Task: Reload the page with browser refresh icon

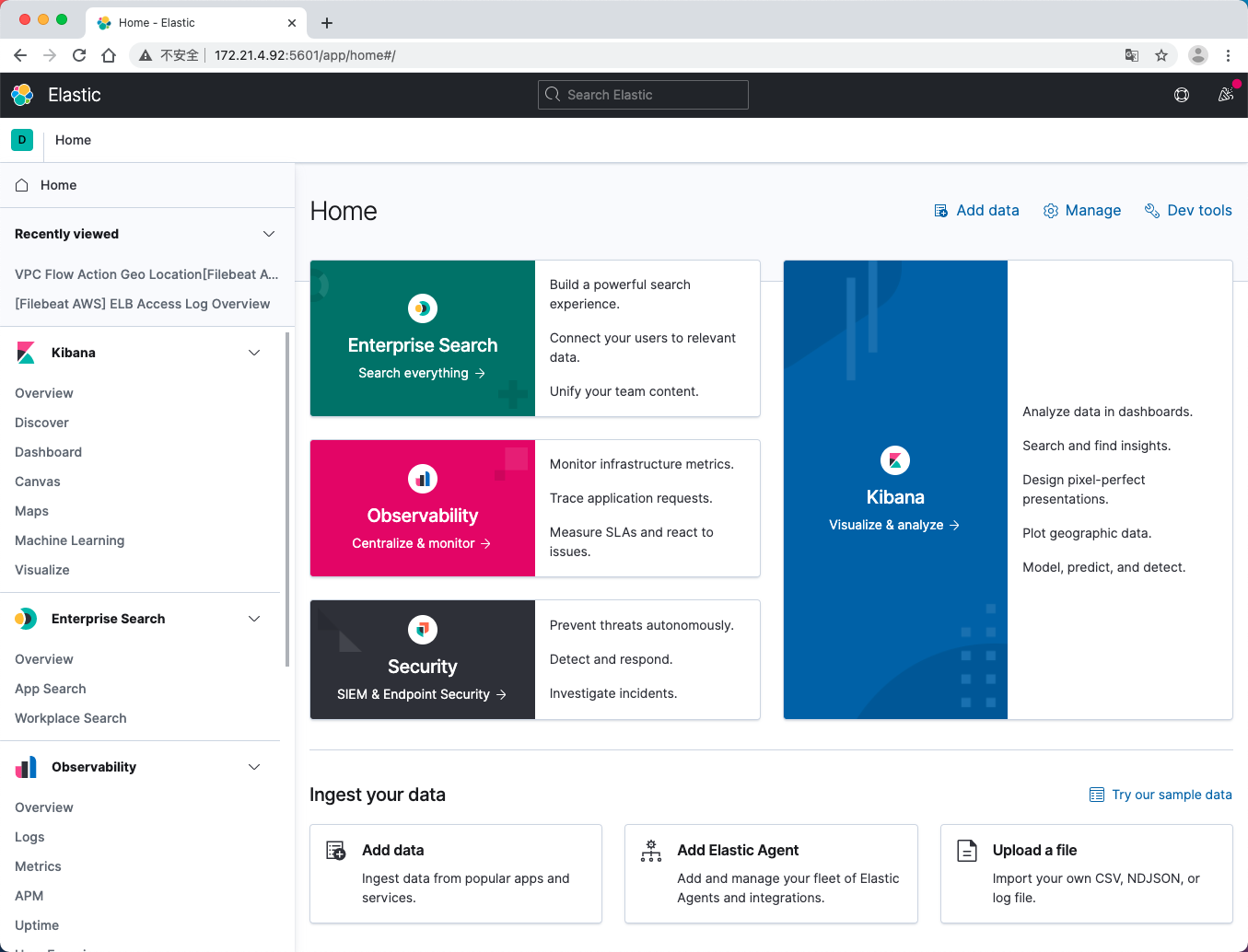Action: 79,55
